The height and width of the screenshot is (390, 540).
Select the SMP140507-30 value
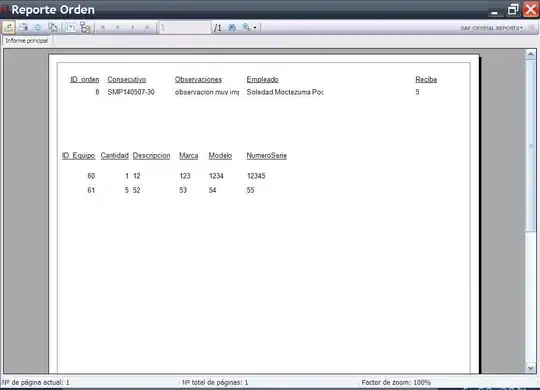131,92
